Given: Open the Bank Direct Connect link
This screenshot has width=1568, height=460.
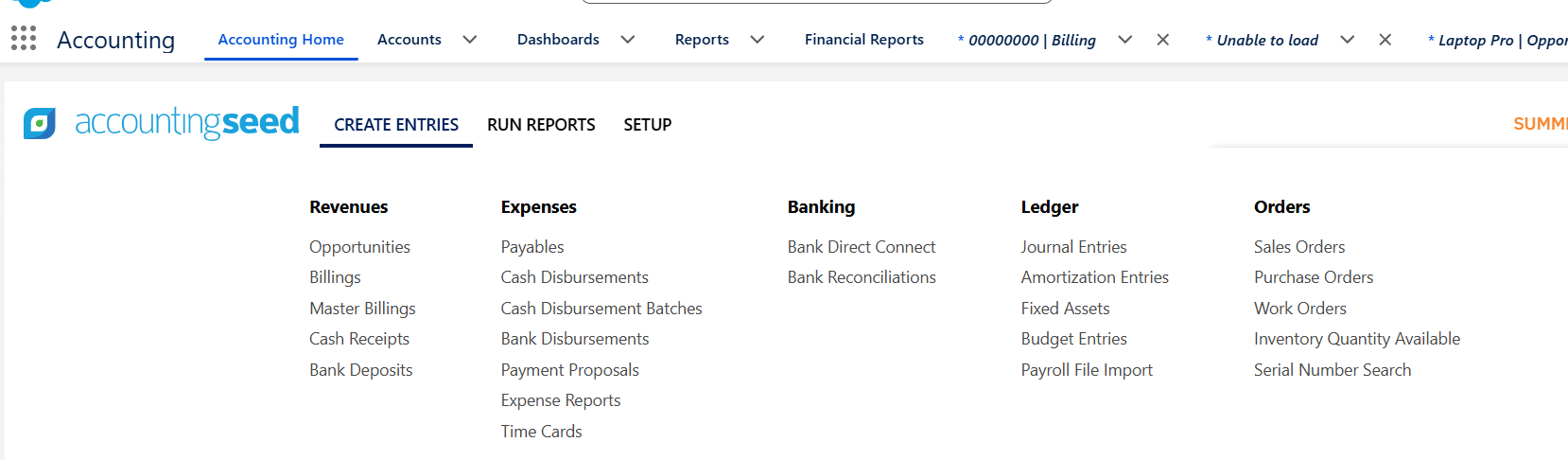Looking at the screenshot, I should 862,247.
